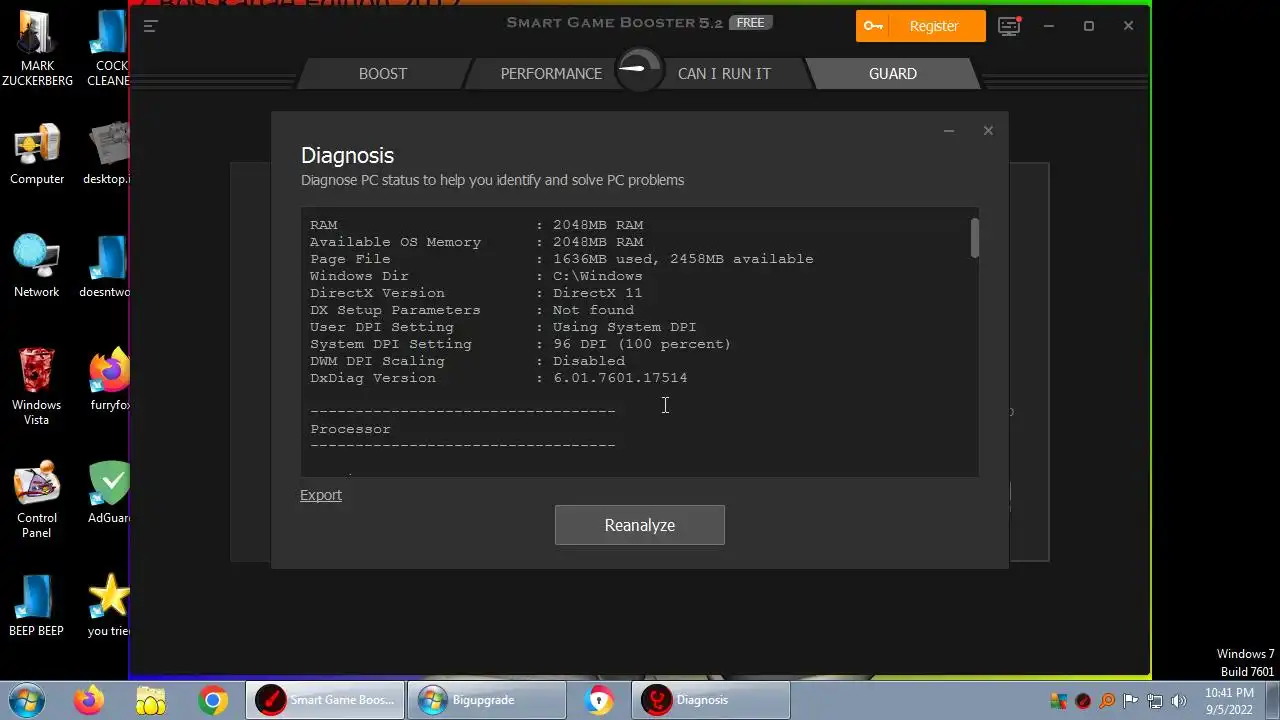Screen dimensions: 1280x720
Task: Click the Reanalyze button
Action: 640,525
